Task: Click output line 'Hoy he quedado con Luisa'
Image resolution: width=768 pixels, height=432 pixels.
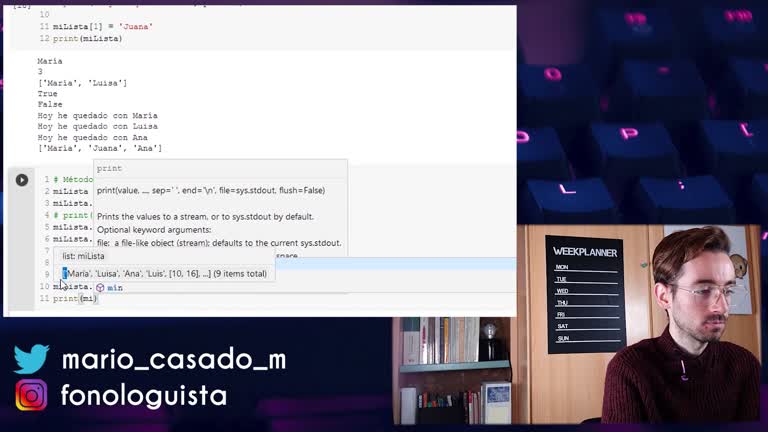Action: tap(97, 126)
